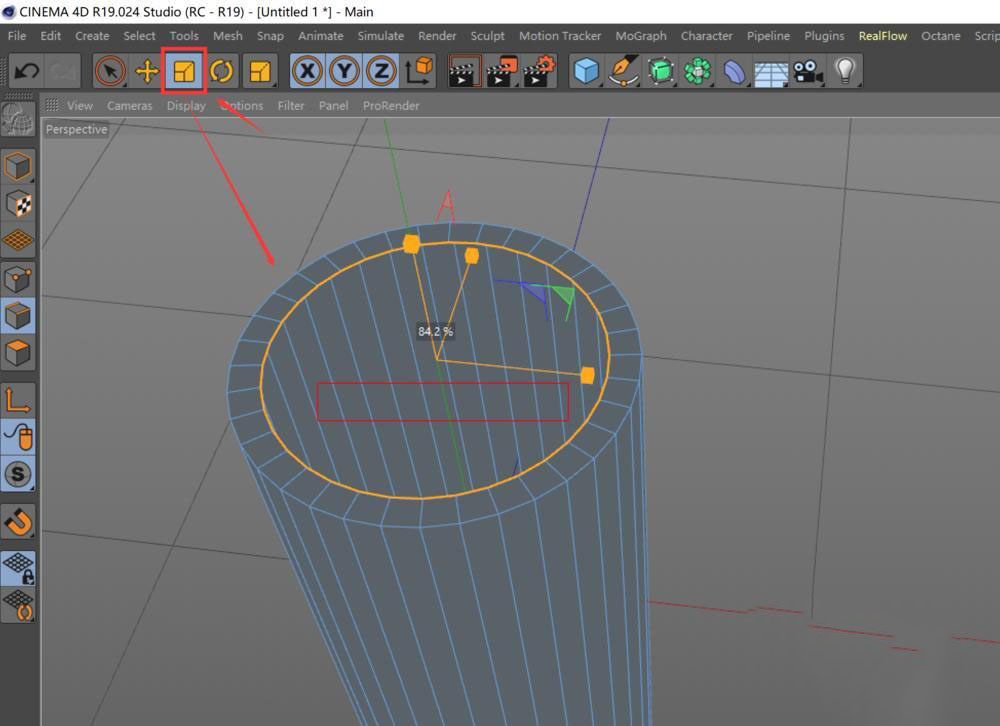Image resolution: width=1000 pixels, height=726 pixels.
Task: Click the Render View clapperboard icon
Action: tap(464, 71)
